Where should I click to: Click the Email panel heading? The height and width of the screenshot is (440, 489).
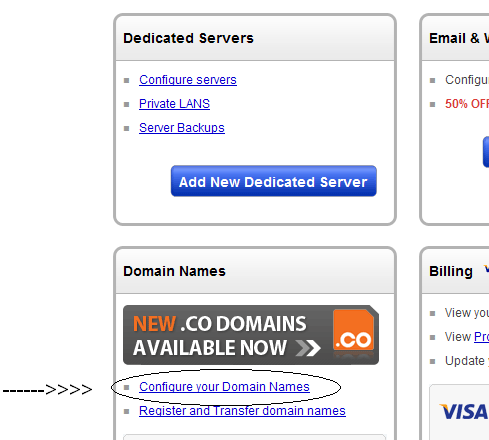pyautogui.click(x=459, y=38)
